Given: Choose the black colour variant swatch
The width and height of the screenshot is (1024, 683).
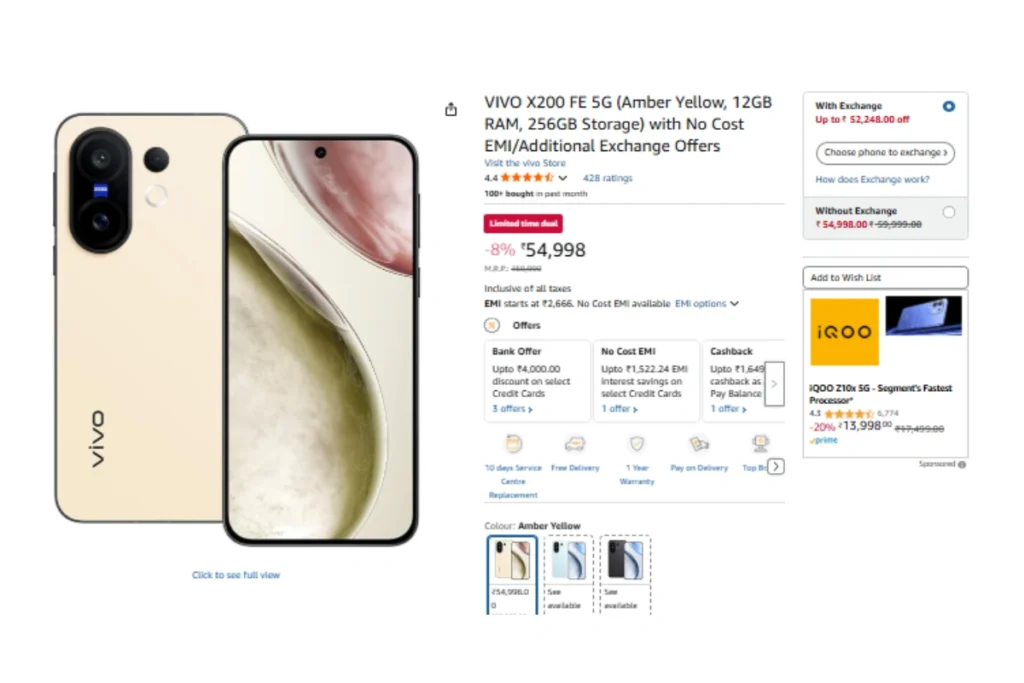Looking at the screenshot, I should pyautogui.click(x=625, y=560).
